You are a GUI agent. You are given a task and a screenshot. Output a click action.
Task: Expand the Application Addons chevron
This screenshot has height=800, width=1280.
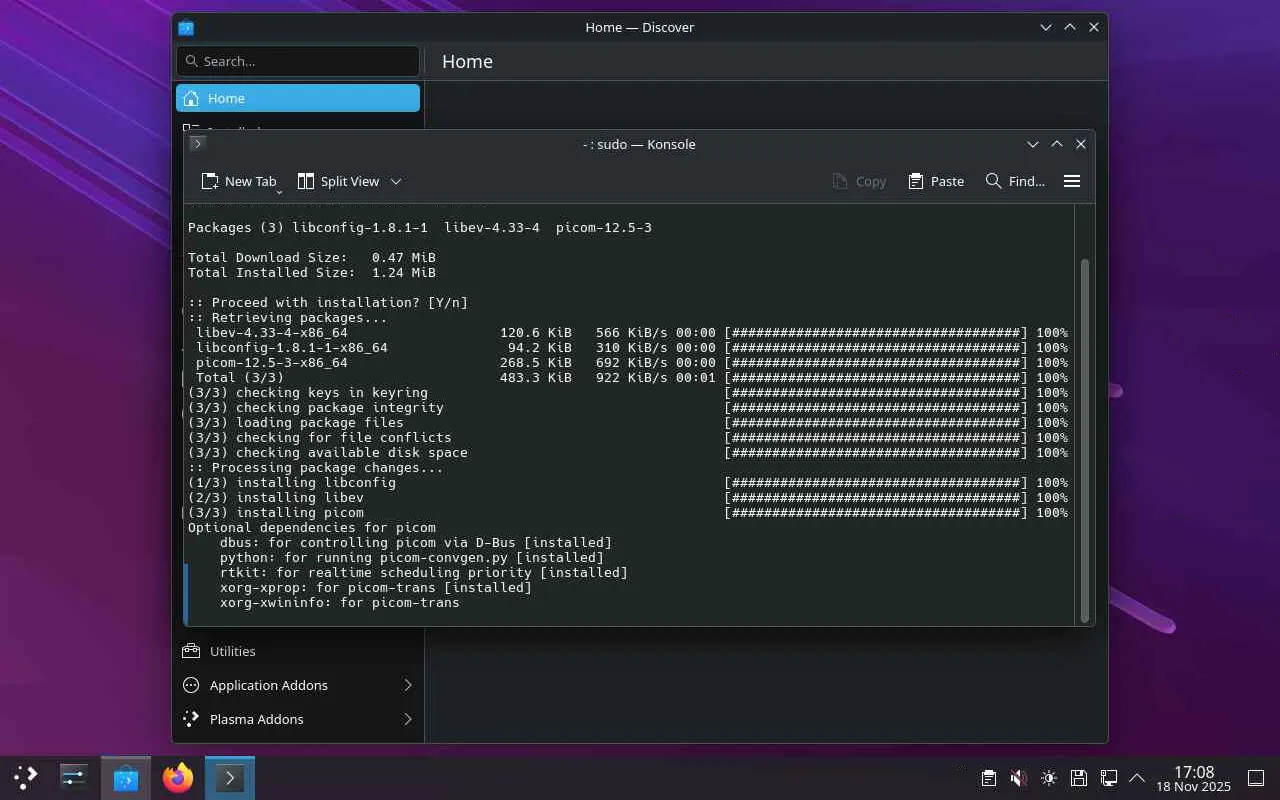(x=408, y=685)
